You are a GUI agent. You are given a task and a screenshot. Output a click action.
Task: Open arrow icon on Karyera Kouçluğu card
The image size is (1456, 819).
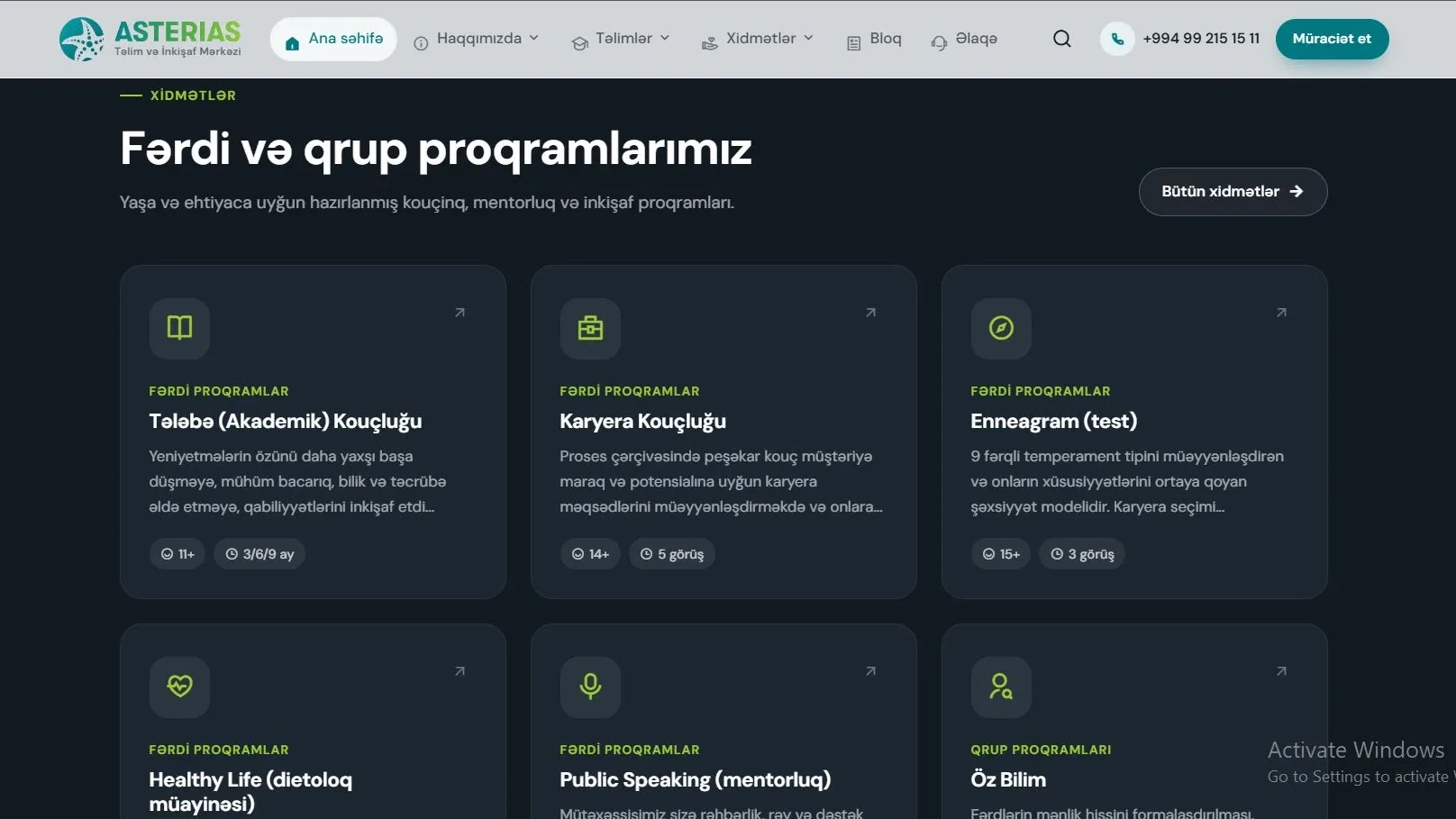point(870,313)
